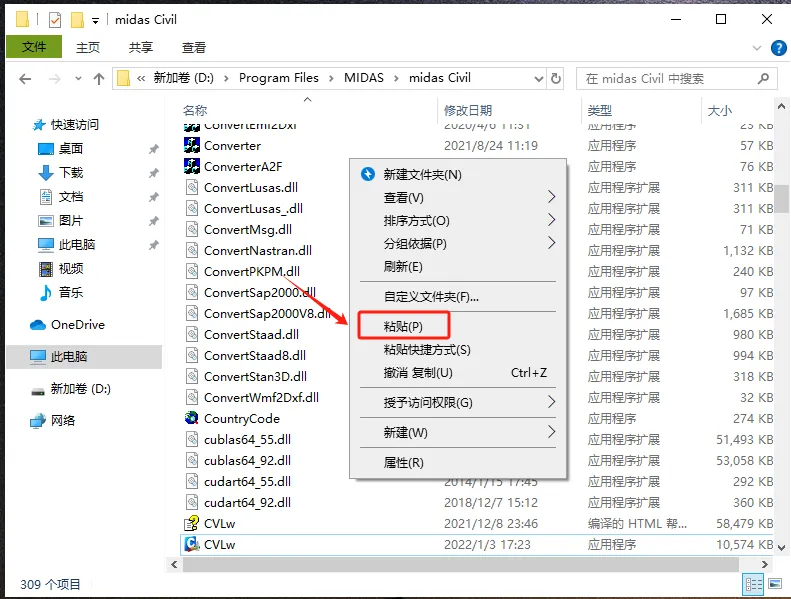Click vertical scrollbar down arrow
The width and height of the screenshot is (791, 599).
(781, 548)
